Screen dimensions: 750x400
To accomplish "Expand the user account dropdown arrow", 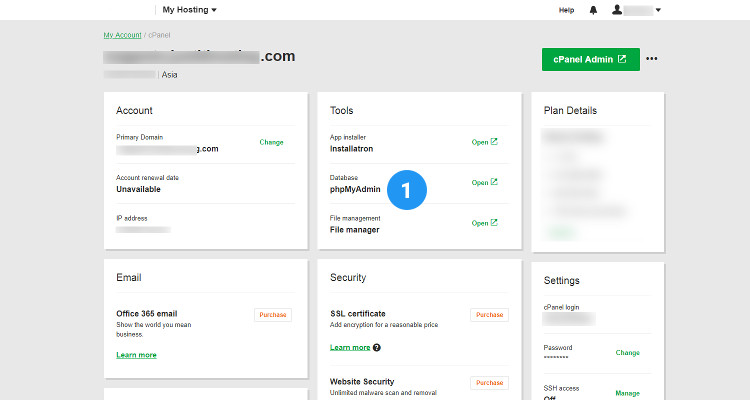I will (x=658, y=10).
